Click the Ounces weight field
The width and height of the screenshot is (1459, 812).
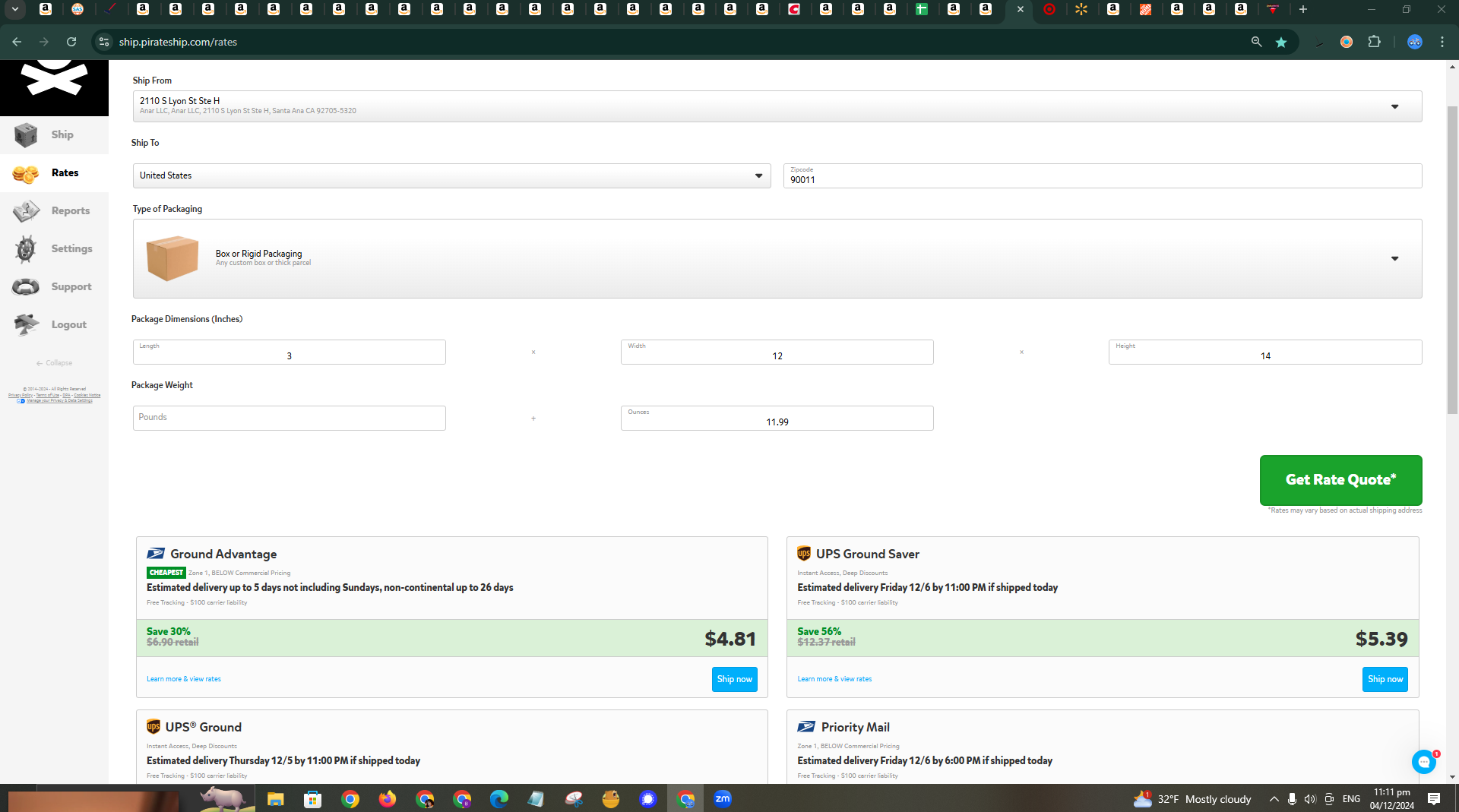click(777, 419)
